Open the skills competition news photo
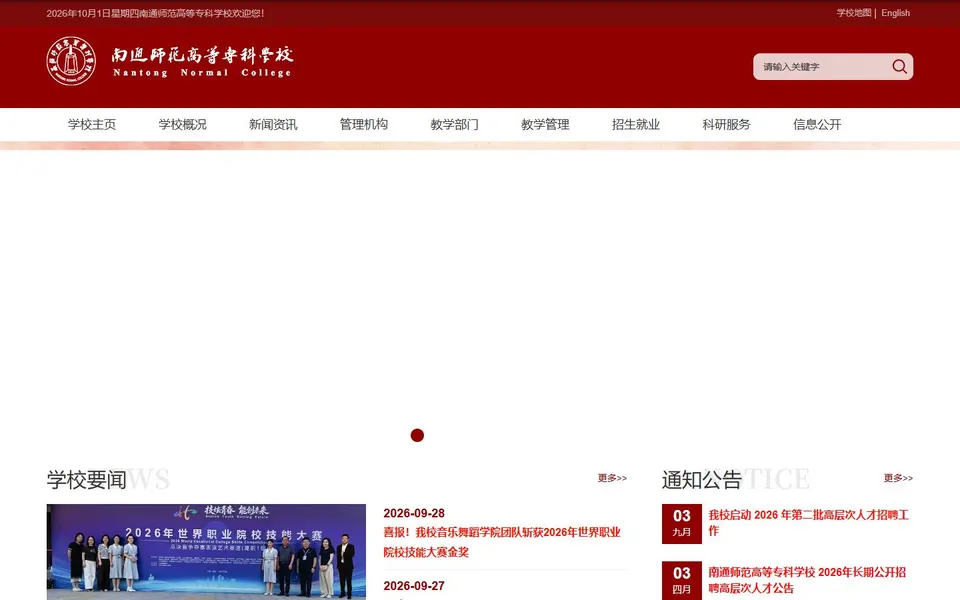The image size is (960, 600). pos(206,552)
